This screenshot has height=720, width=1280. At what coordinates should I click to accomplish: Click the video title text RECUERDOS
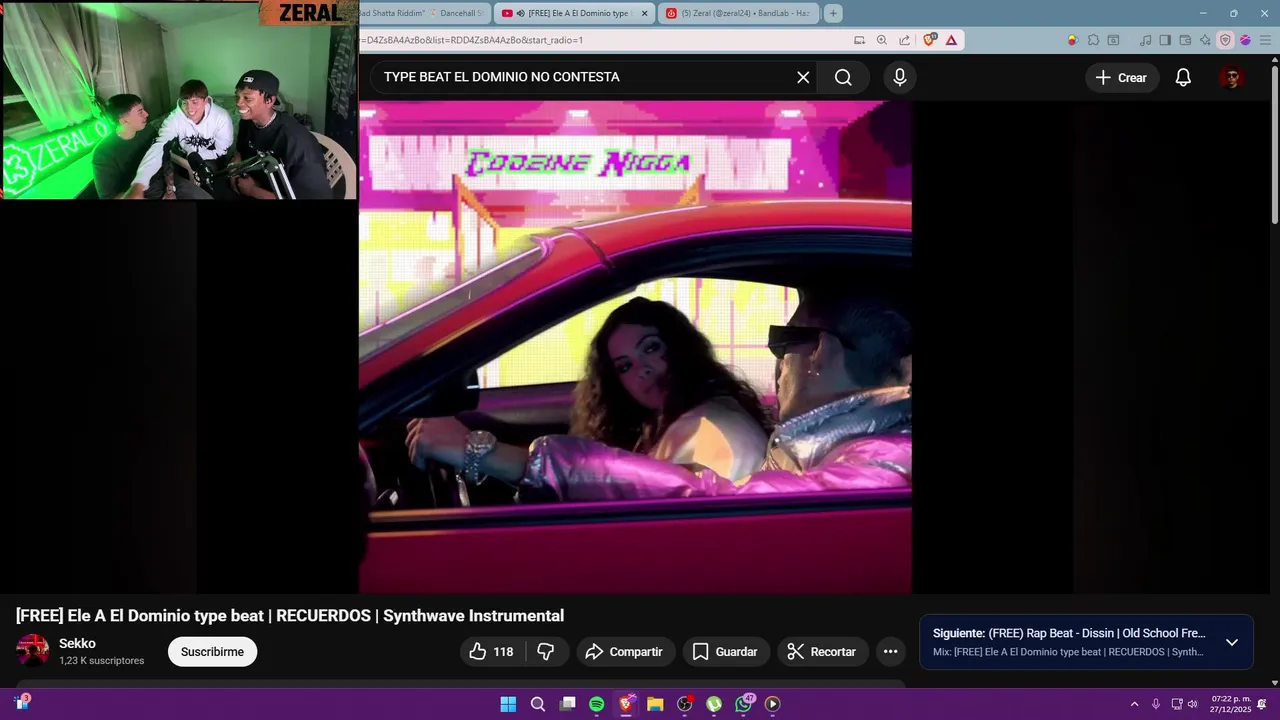323,616
